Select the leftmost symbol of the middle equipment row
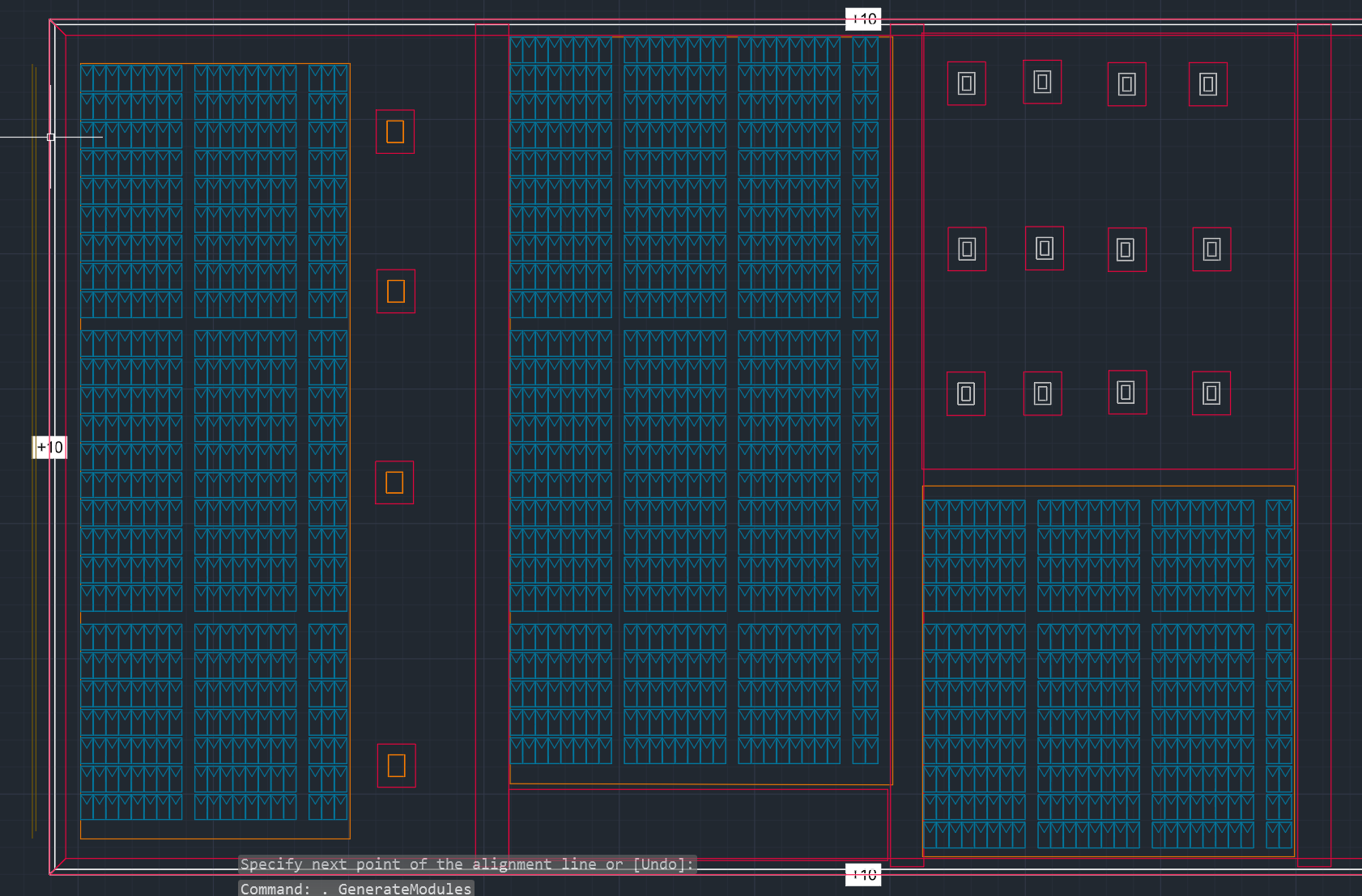 (x=966, y=251)
